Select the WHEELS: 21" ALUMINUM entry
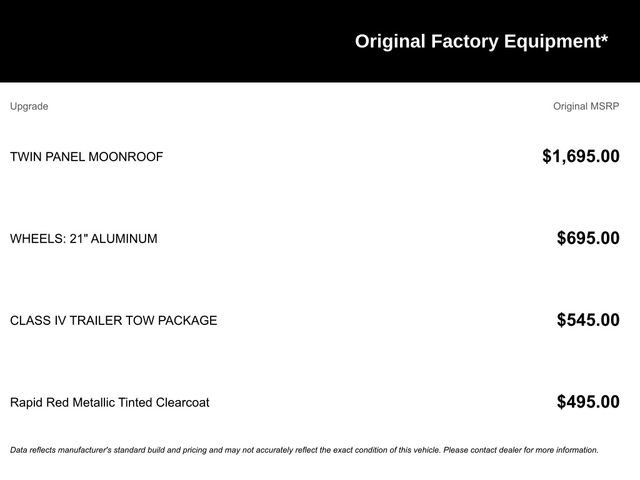Viewport: 640px width, 480px height. 84,238
